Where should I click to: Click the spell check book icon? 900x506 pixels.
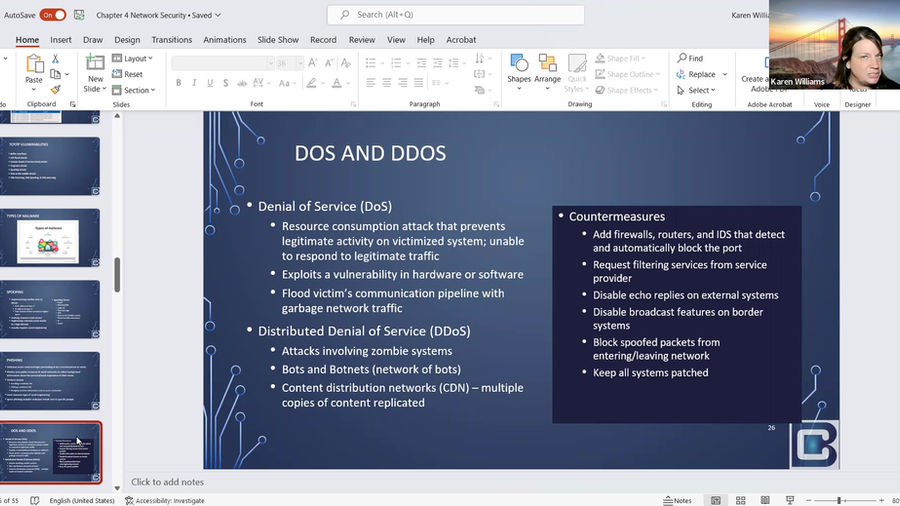point(34,500)
